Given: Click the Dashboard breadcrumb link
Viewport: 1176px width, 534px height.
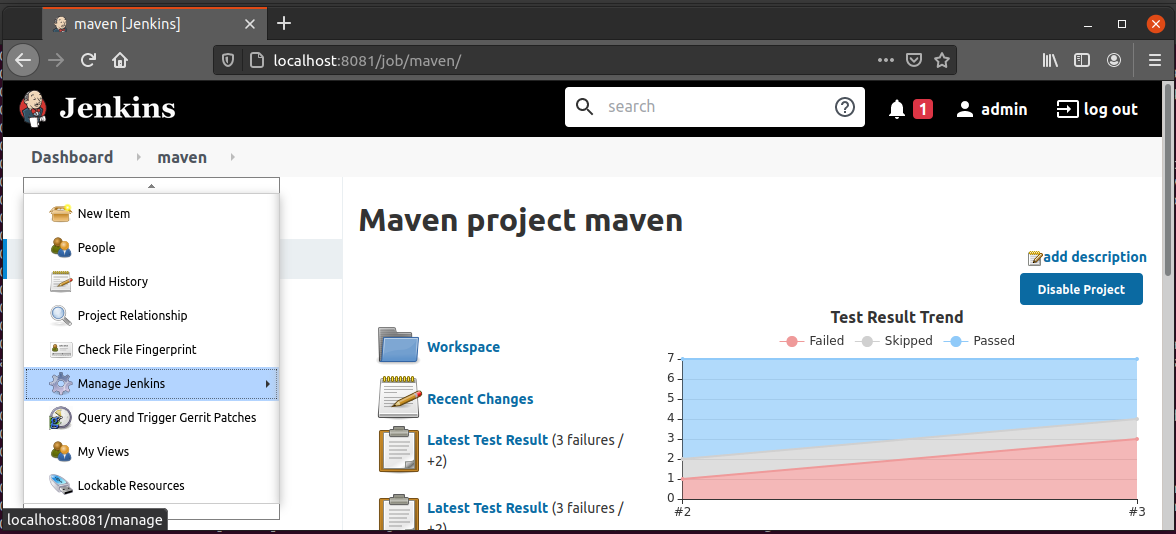Looking at the screenshot, I should point(72,158).
